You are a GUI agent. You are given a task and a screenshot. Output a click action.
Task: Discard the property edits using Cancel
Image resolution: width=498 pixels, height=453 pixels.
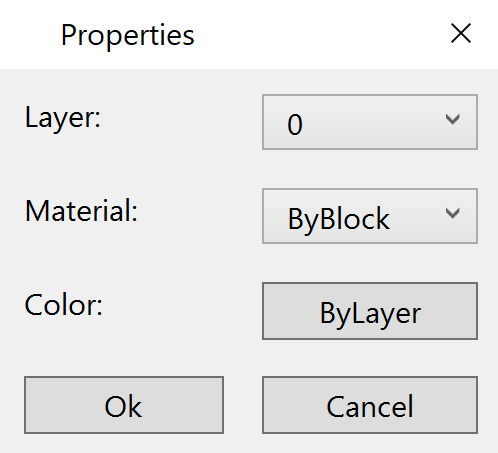[370, 405]
